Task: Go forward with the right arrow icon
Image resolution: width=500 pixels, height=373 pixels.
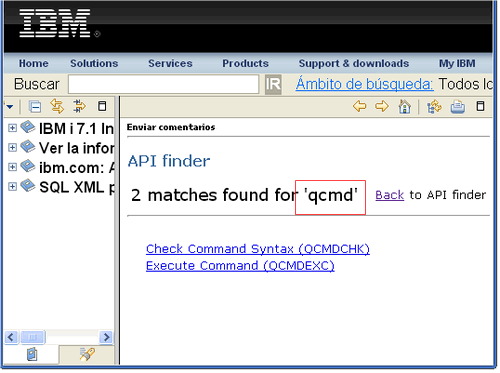Action: click(382, 107)
